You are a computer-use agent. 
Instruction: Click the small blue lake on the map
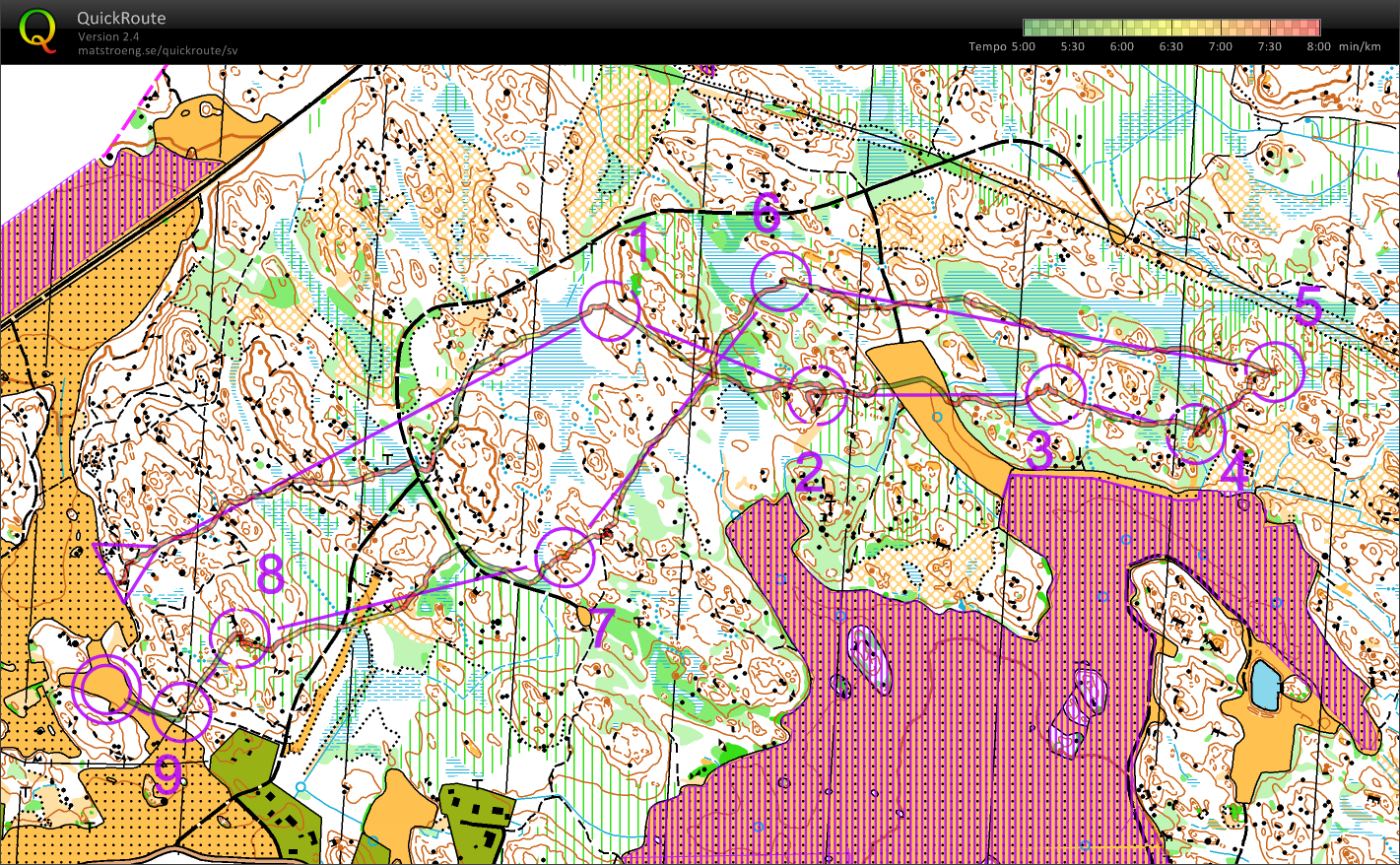1264,686
